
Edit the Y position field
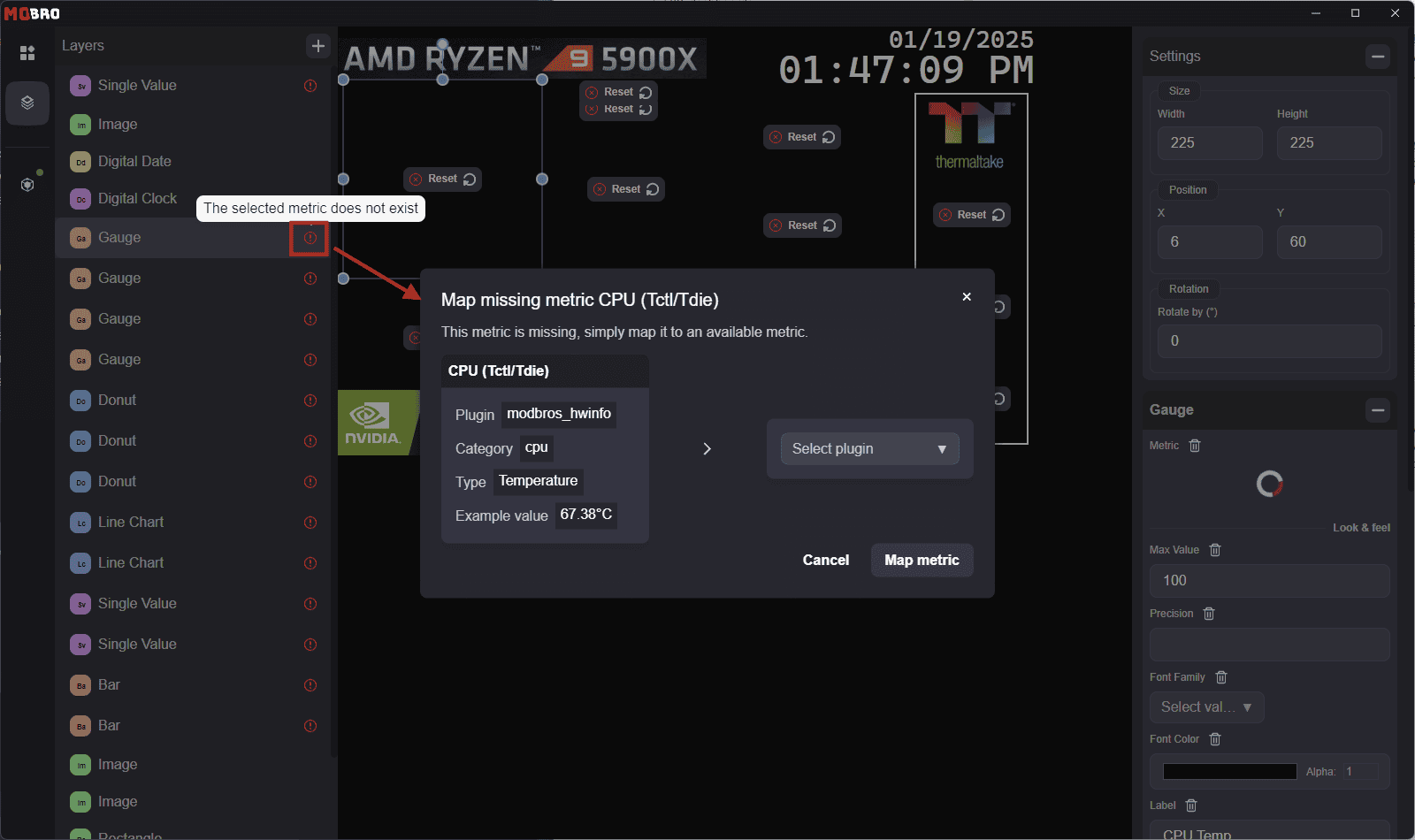(x=1329, y=242)
